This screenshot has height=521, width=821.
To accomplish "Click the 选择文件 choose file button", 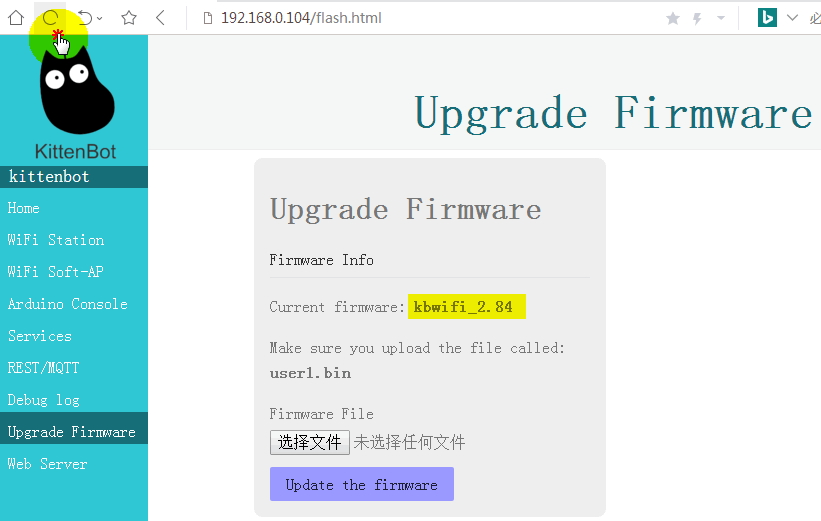I will pyautogui.click(x=309, y=442).
